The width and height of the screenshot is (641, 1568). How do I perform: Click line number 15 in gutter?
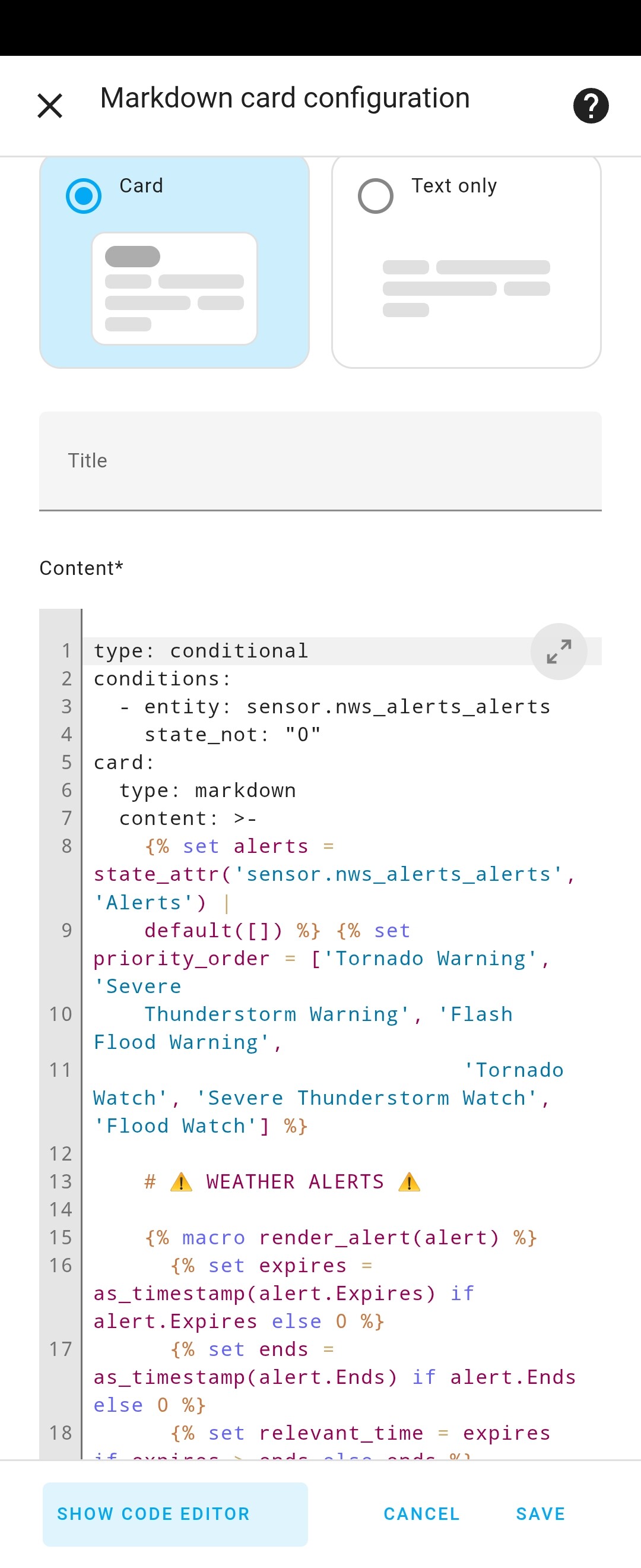pos(60,1238)
